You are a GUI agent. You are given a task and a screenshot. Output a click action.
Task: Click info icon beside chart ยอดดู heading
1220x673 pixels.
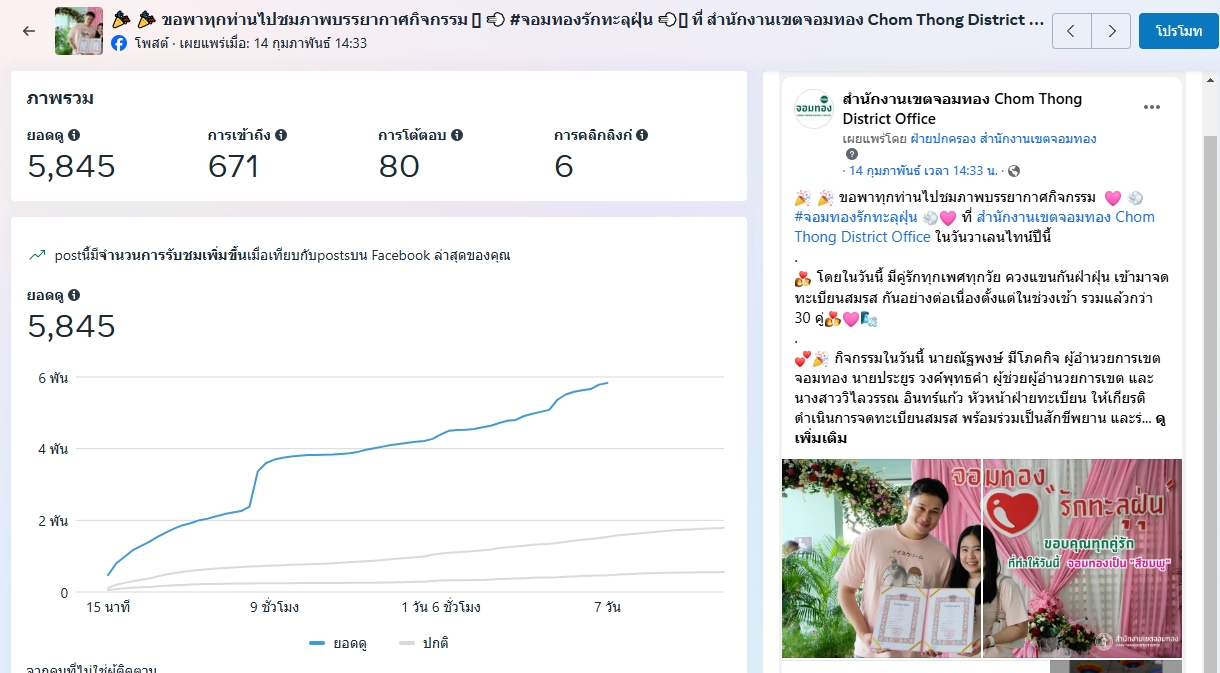point(74,296)
